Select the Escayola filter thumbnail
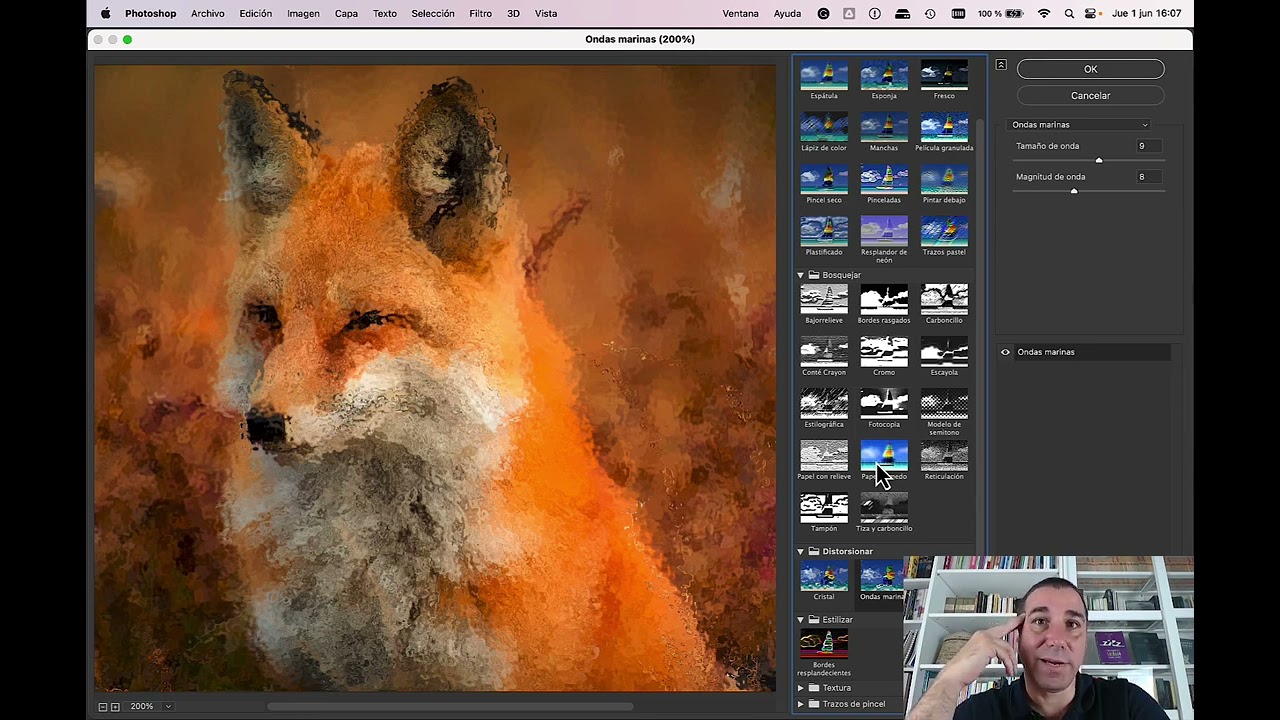Viewport: 1280px width, 720px height. [x=944, y=352]
